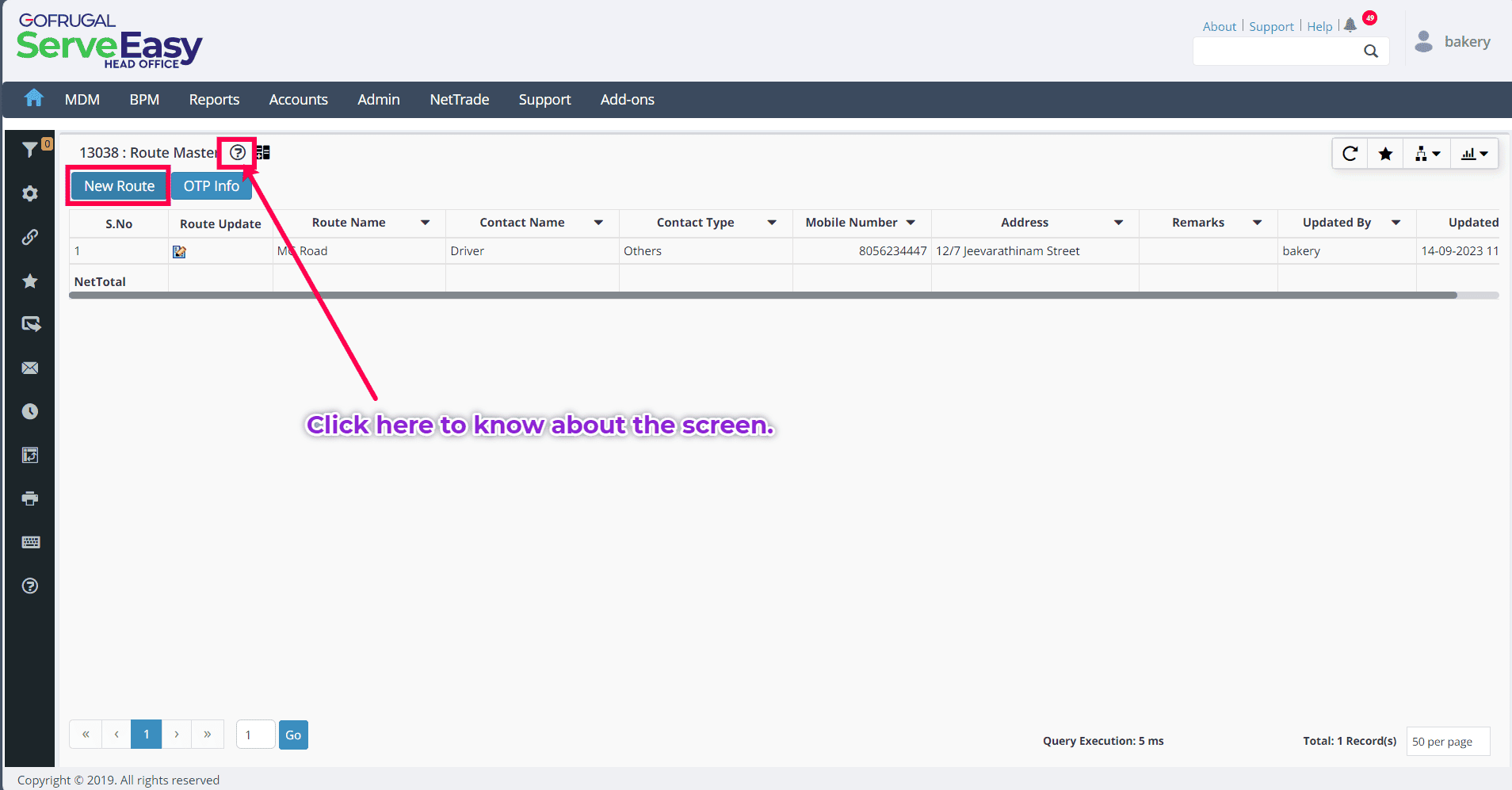Open Contact Type column filter arrow
1512x790 pixels.
click(772, 223)
